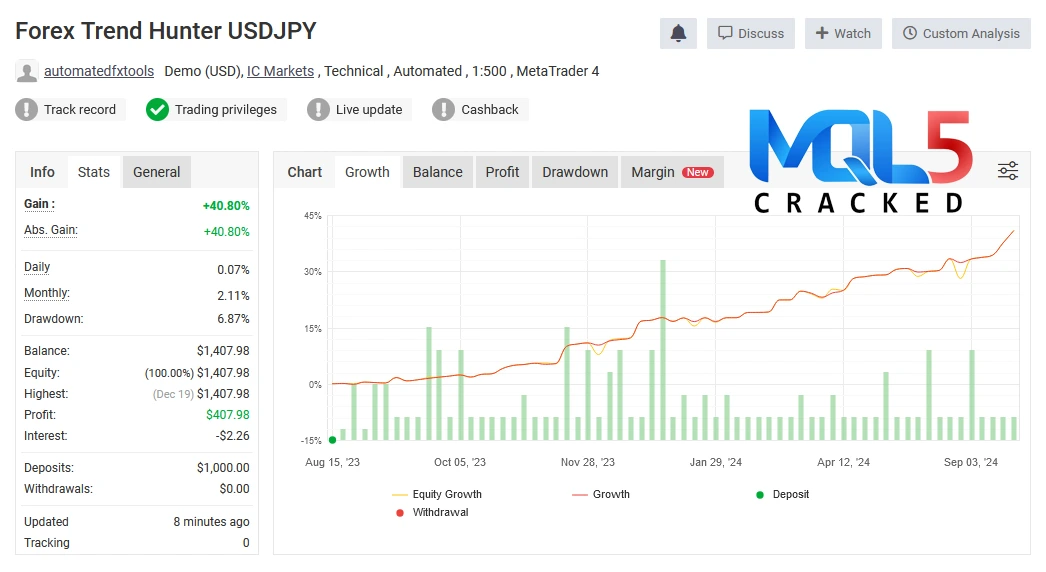The width and height of the screenshot is (1046, 572).
Task: Open chart settings sliders icon
Action: click(1008, 171)
